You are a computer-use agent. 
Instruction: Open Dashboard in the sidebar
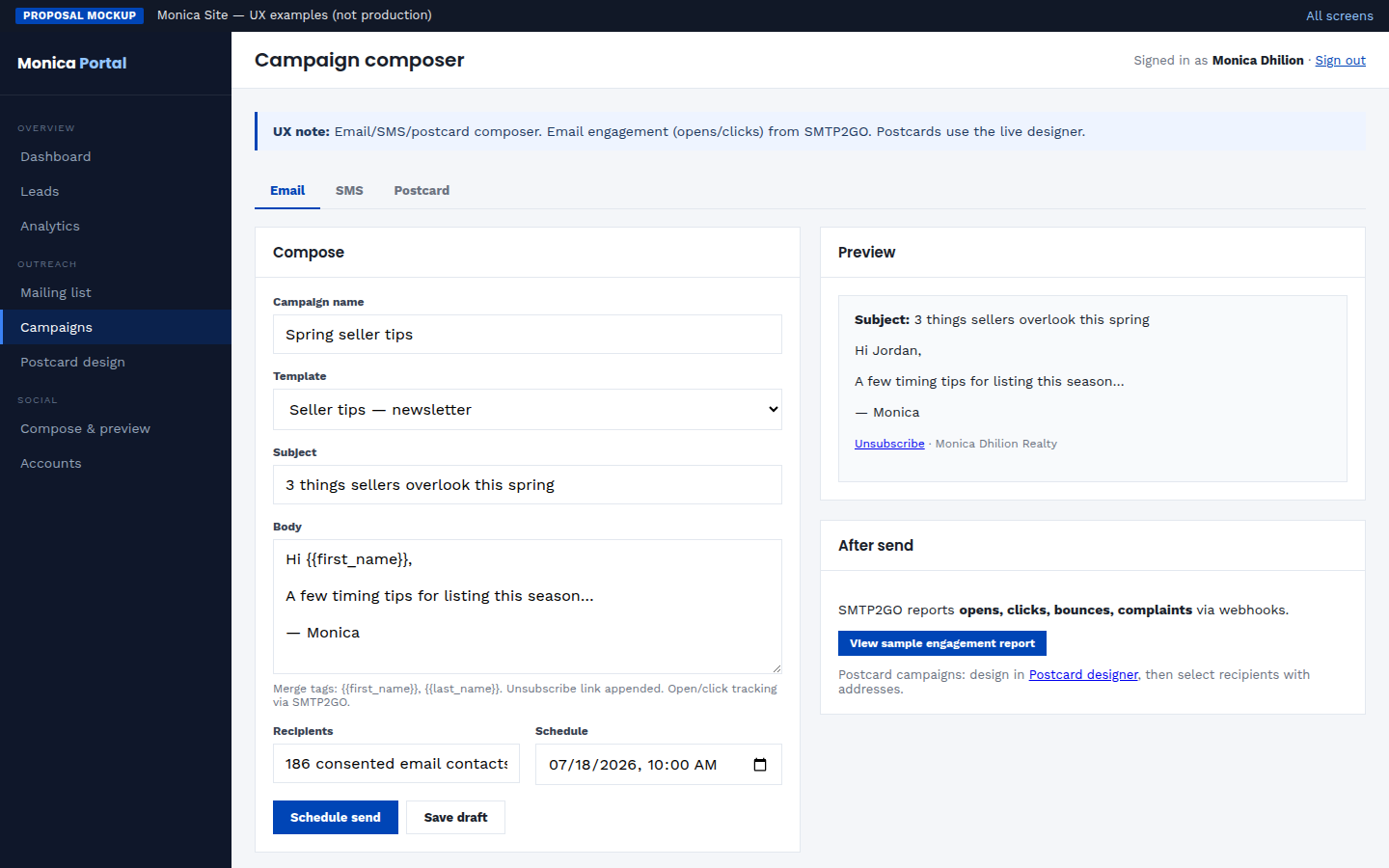[x=116, y=156]
